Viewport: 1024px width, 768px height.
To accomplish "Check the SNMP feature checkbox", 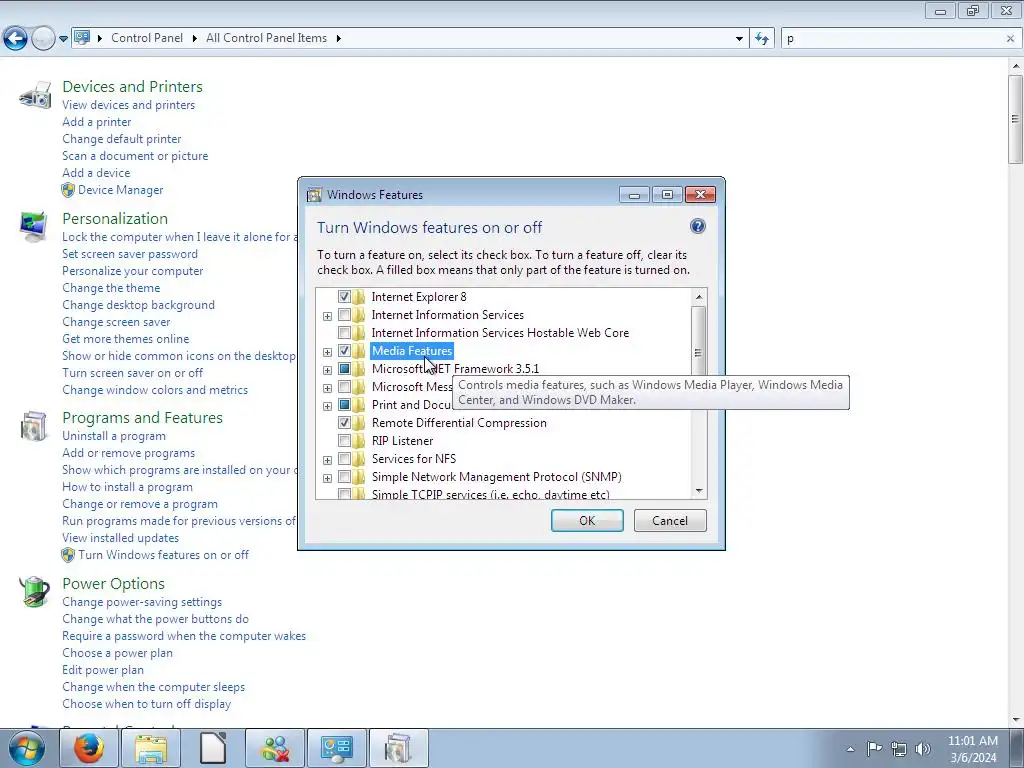I will (x=344, y=477).
